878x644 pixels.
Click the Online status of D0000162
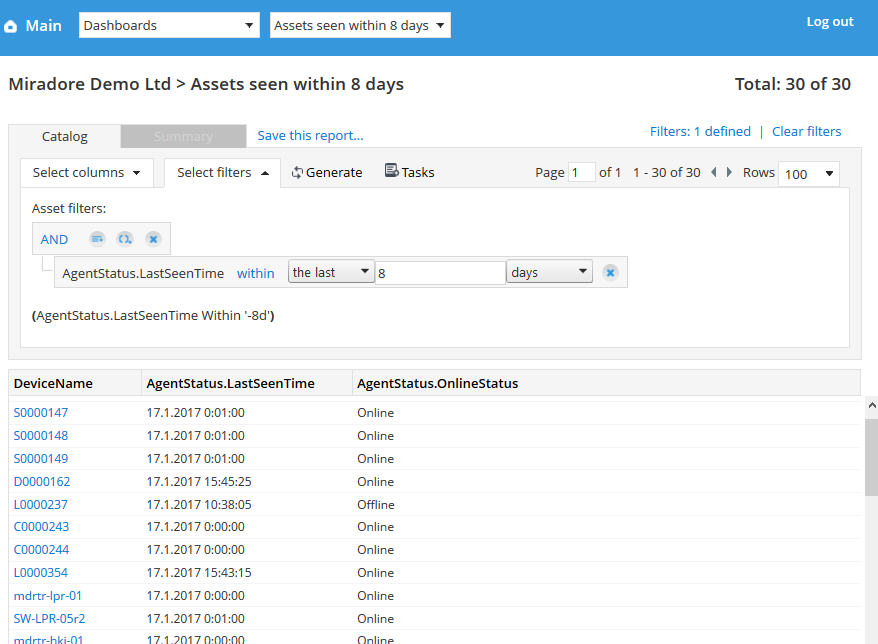click(376, 482)
